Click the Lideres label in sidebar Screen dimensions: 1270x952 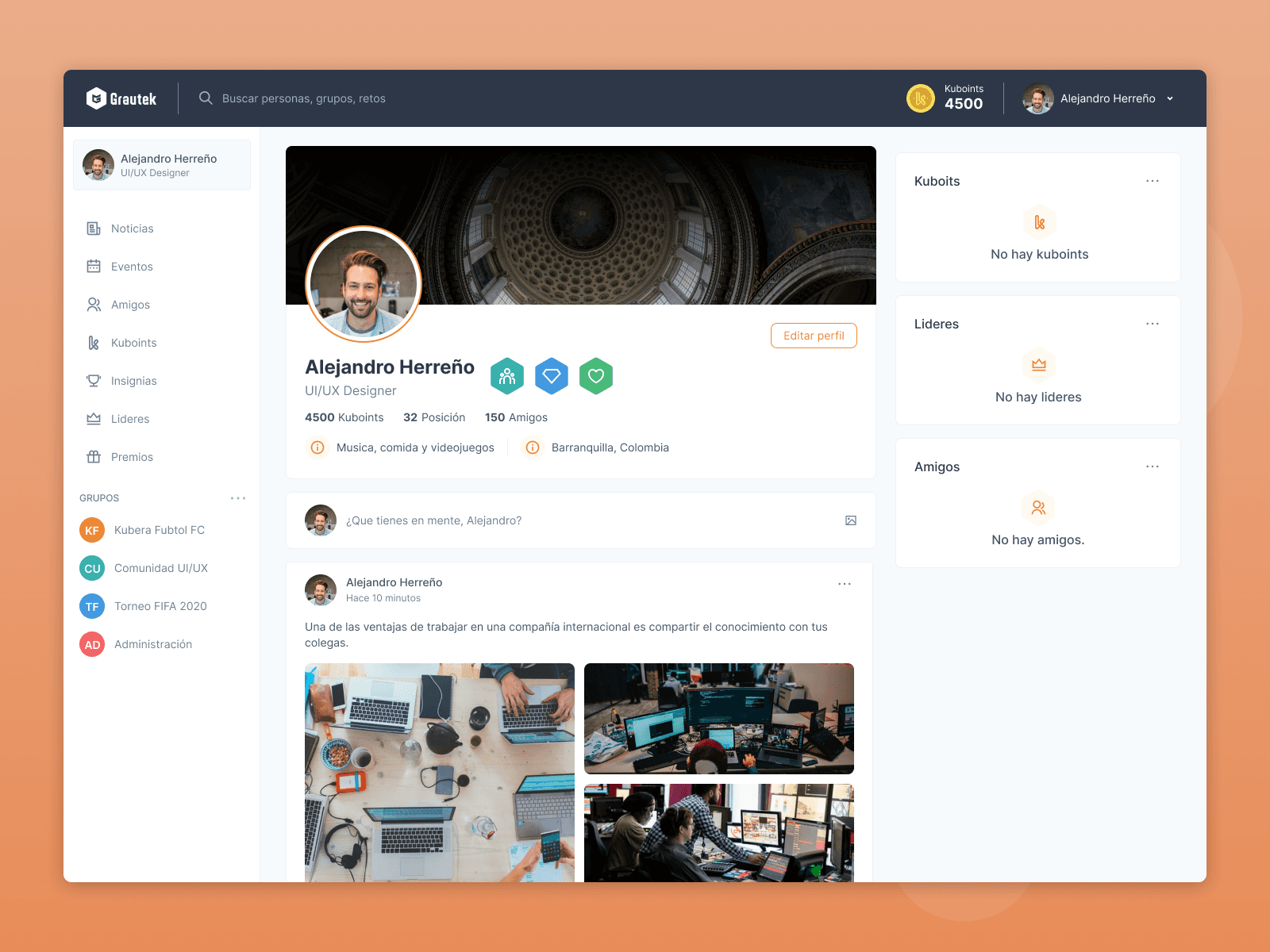pyautogui.click(x=130, y=419)
